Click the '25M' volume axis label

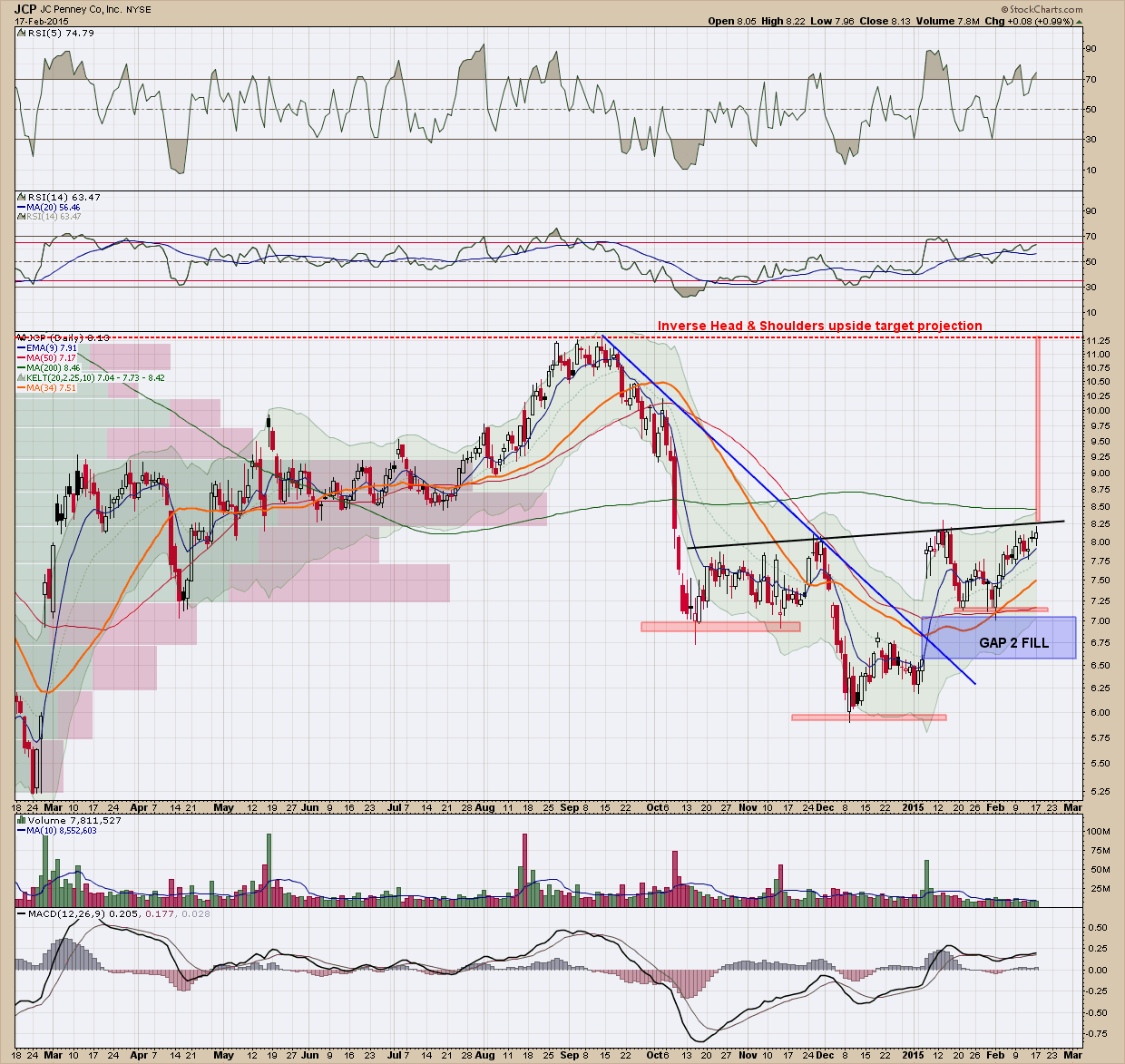click(1101, 887)
